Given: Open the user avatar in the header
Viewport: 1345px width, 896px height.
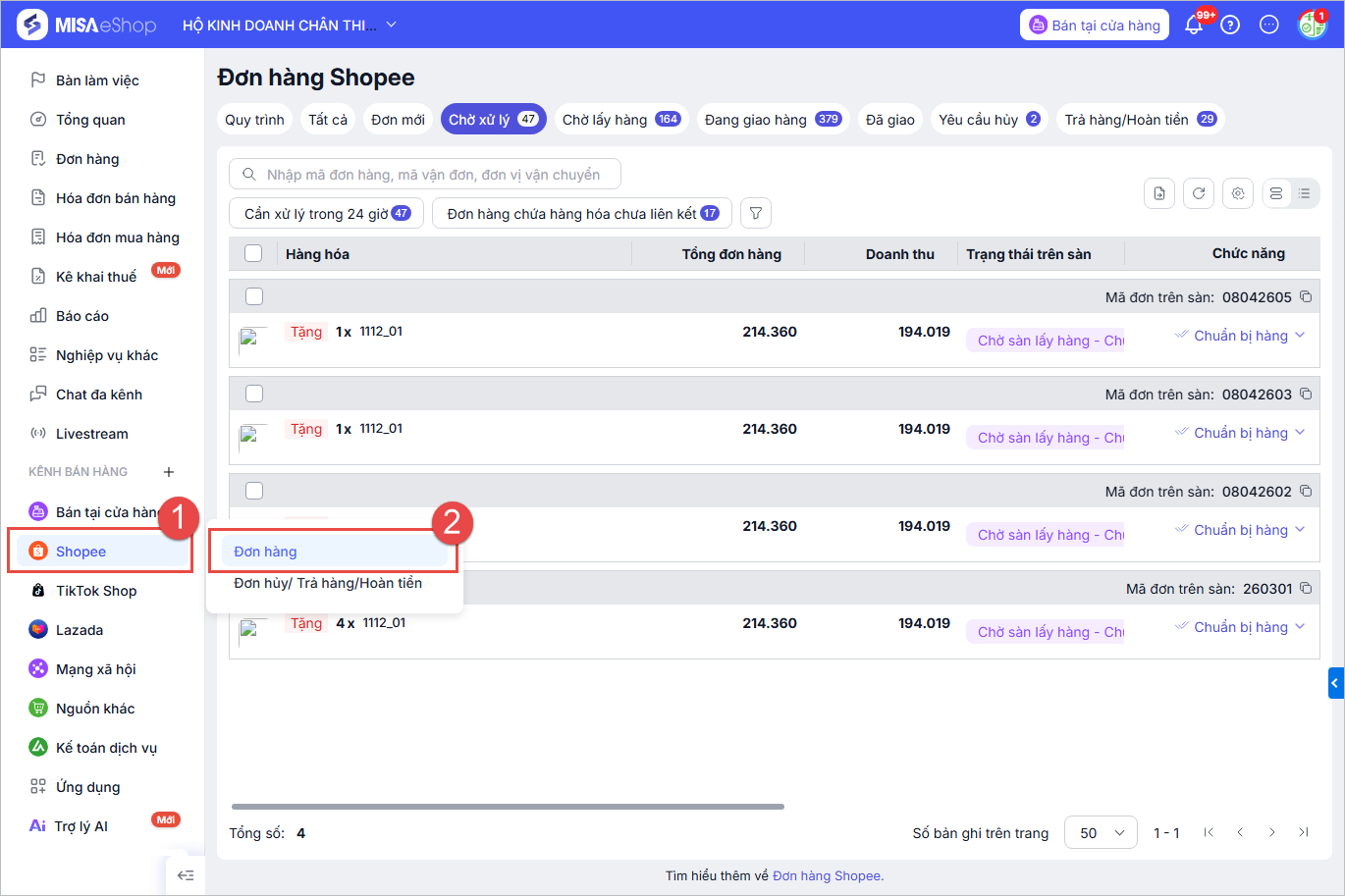Looking at the screenshot, I should pyautogui.click(x=1312, y=25).
